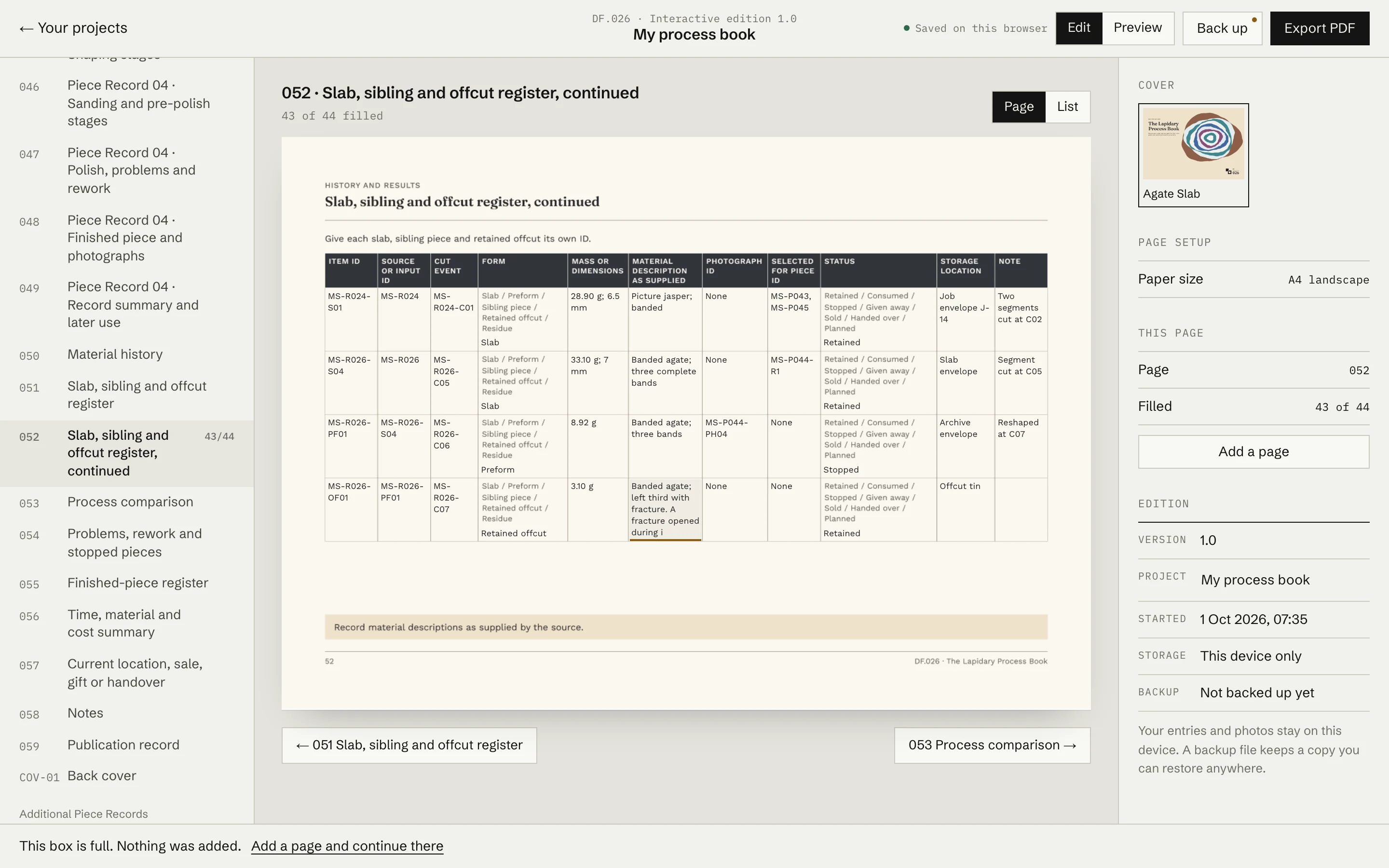Open page 053 Process comparison in sidebar
1389x868 pixels.
point(127,502)
